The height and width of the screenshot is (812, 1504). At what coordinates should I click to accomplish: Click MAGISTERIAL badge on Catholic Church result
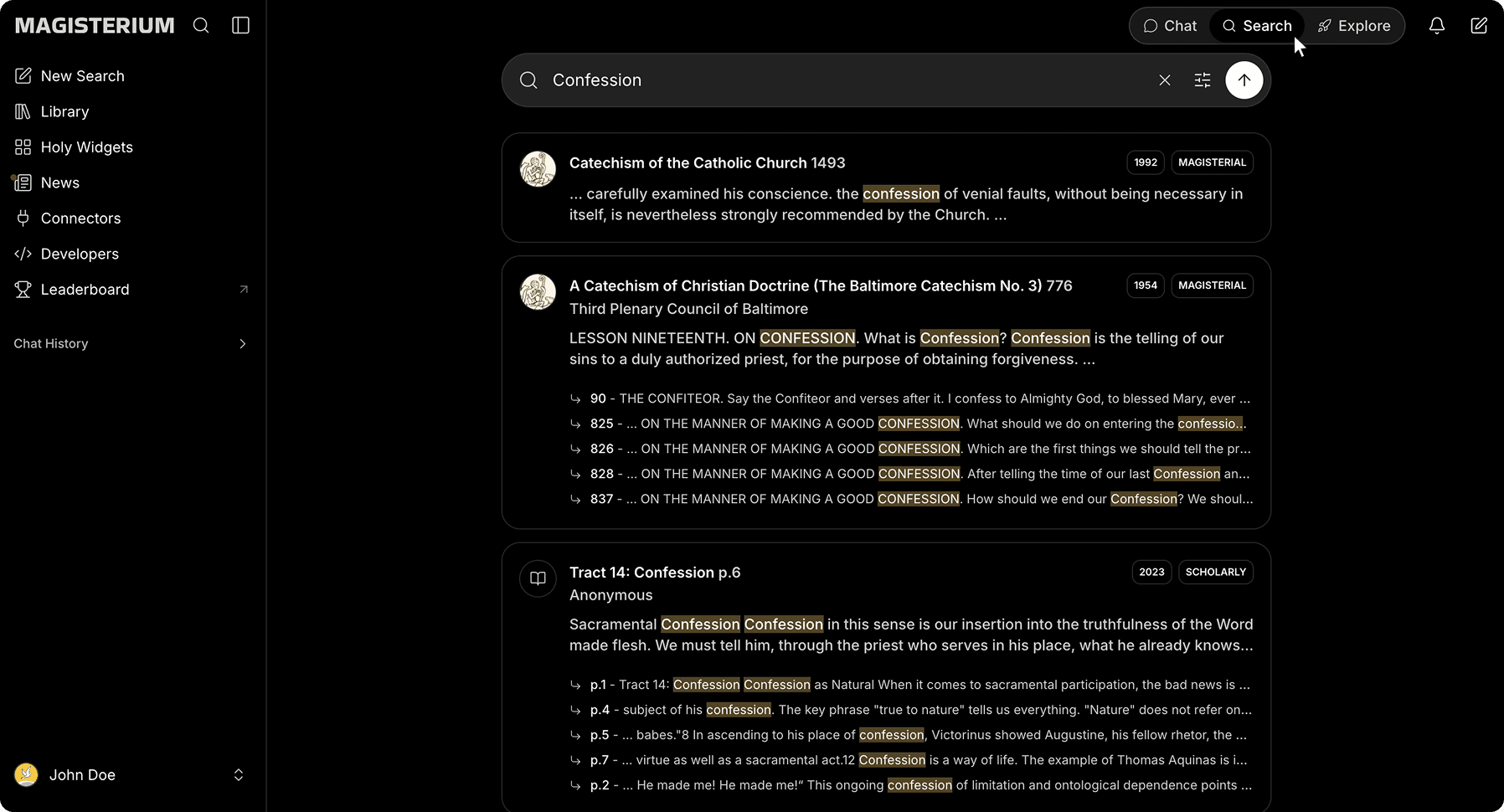click(x=1212, y=162)
